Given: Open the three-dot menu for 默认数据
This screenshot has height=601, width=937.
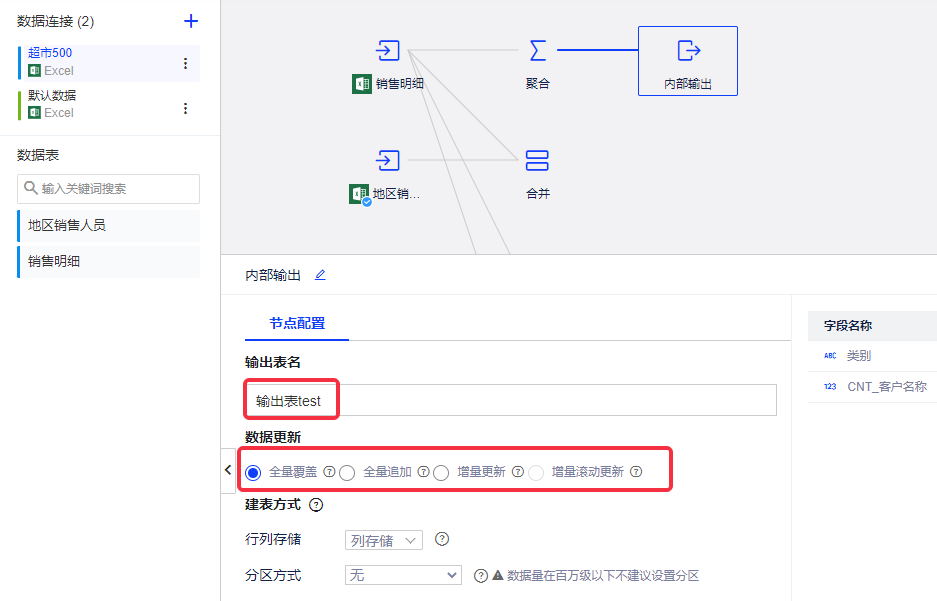Looking at the screenshot, I should click(x=185, y=108).
